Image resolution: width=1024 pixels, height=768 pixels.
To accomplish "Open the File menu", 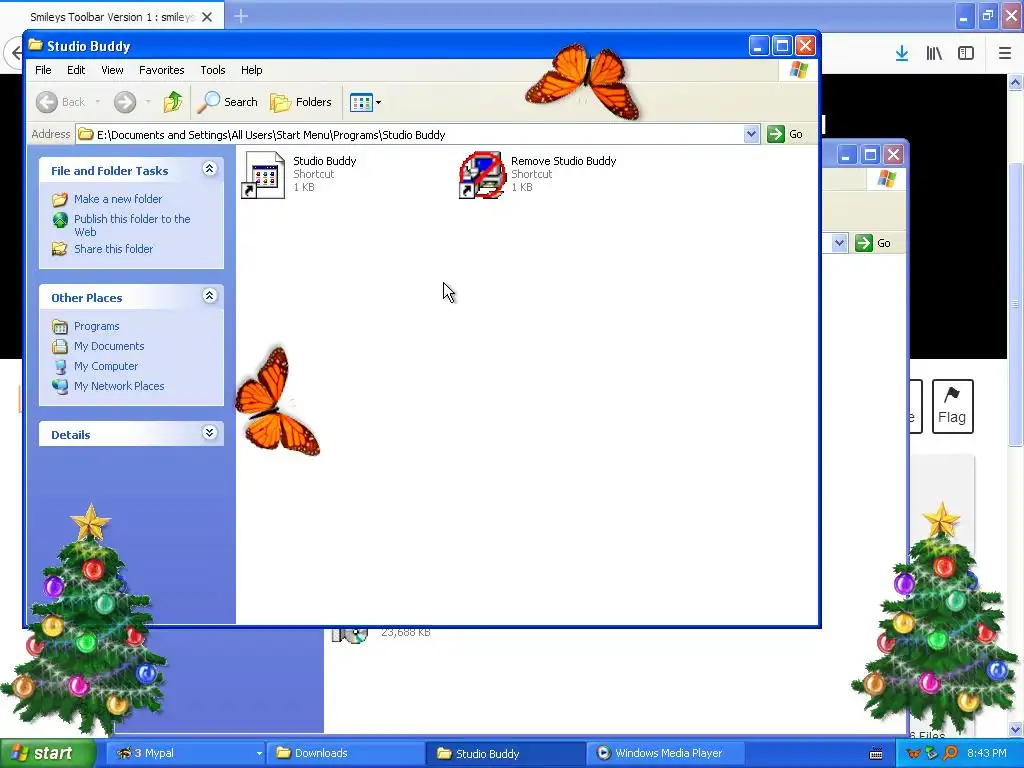I will coord(43,70).
